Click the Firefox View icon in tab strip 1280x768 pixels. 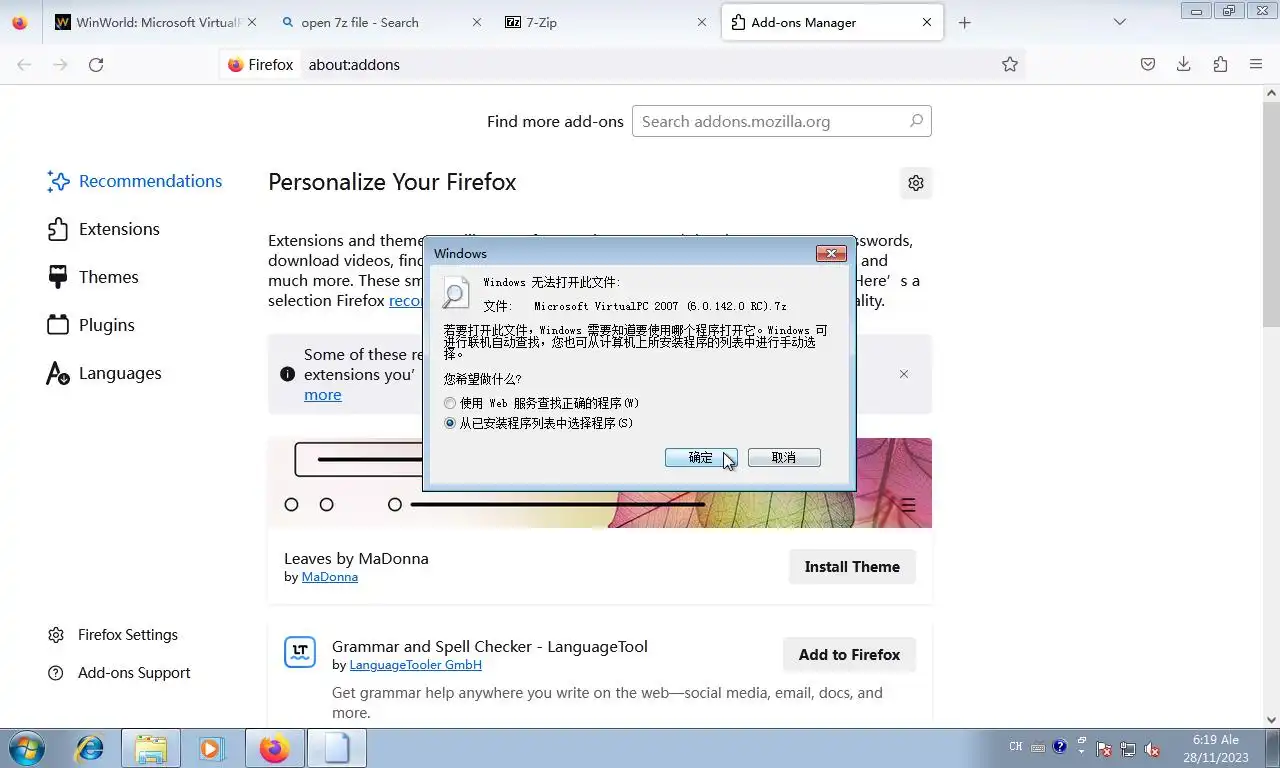click(20, 22)
